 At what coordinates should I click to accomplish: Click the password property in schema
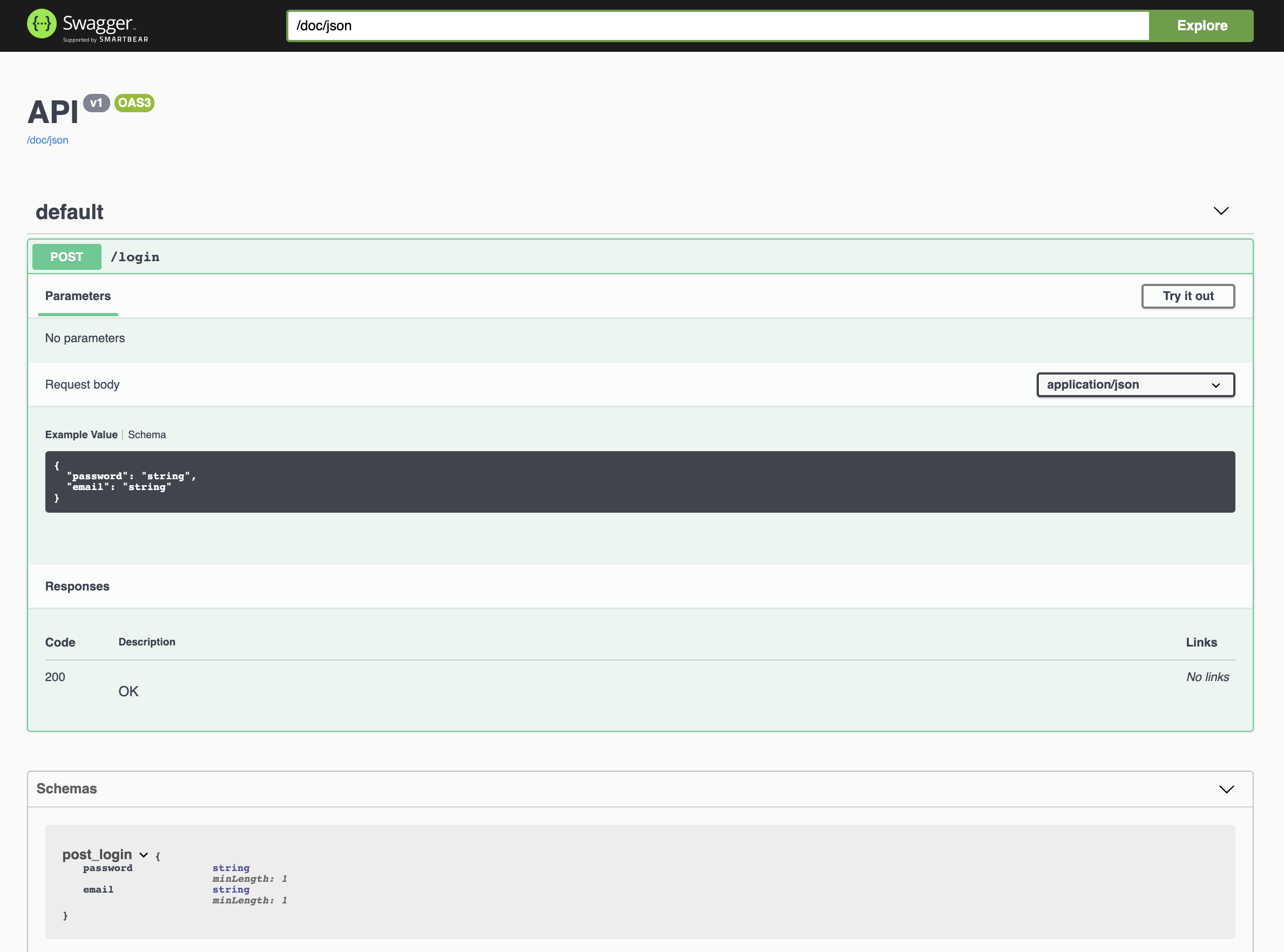108,868
